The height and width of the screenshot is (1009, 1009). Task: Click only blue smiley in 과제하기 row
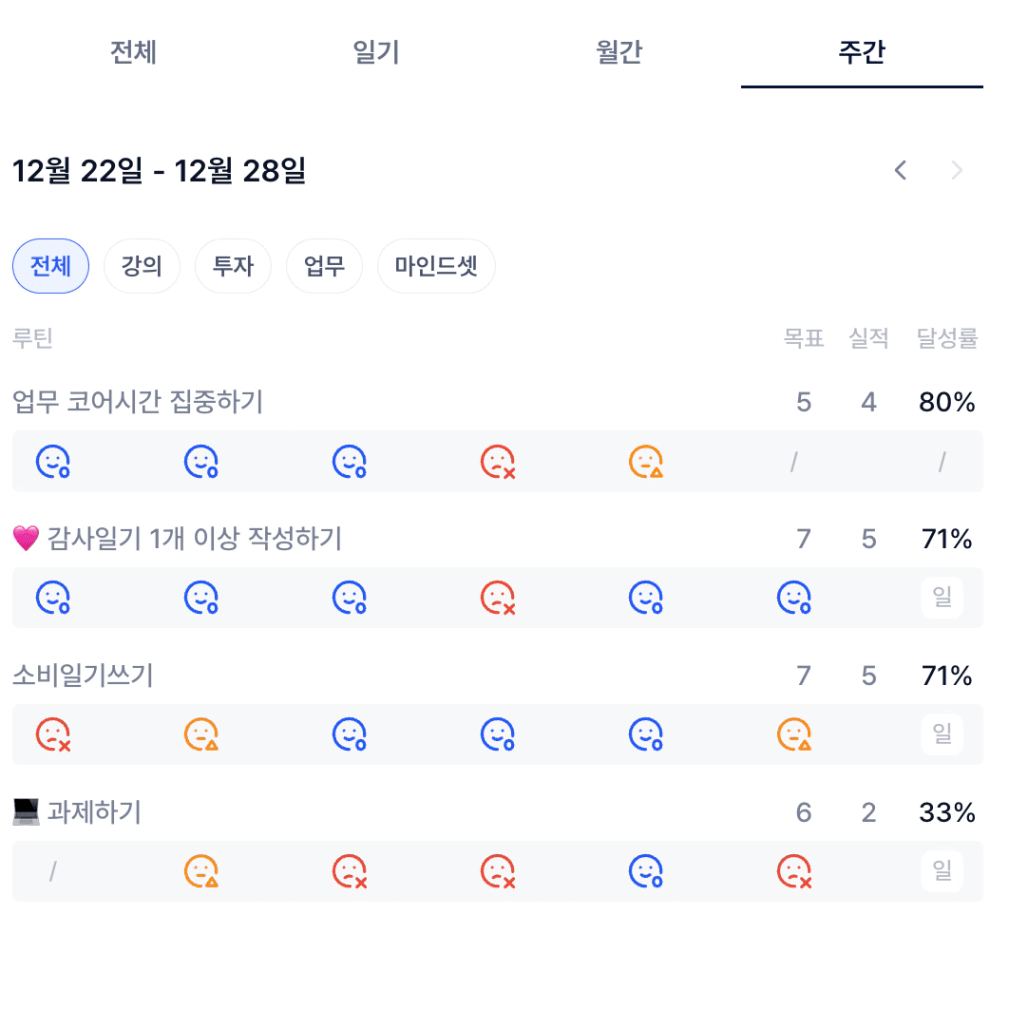tap(646, 871)
